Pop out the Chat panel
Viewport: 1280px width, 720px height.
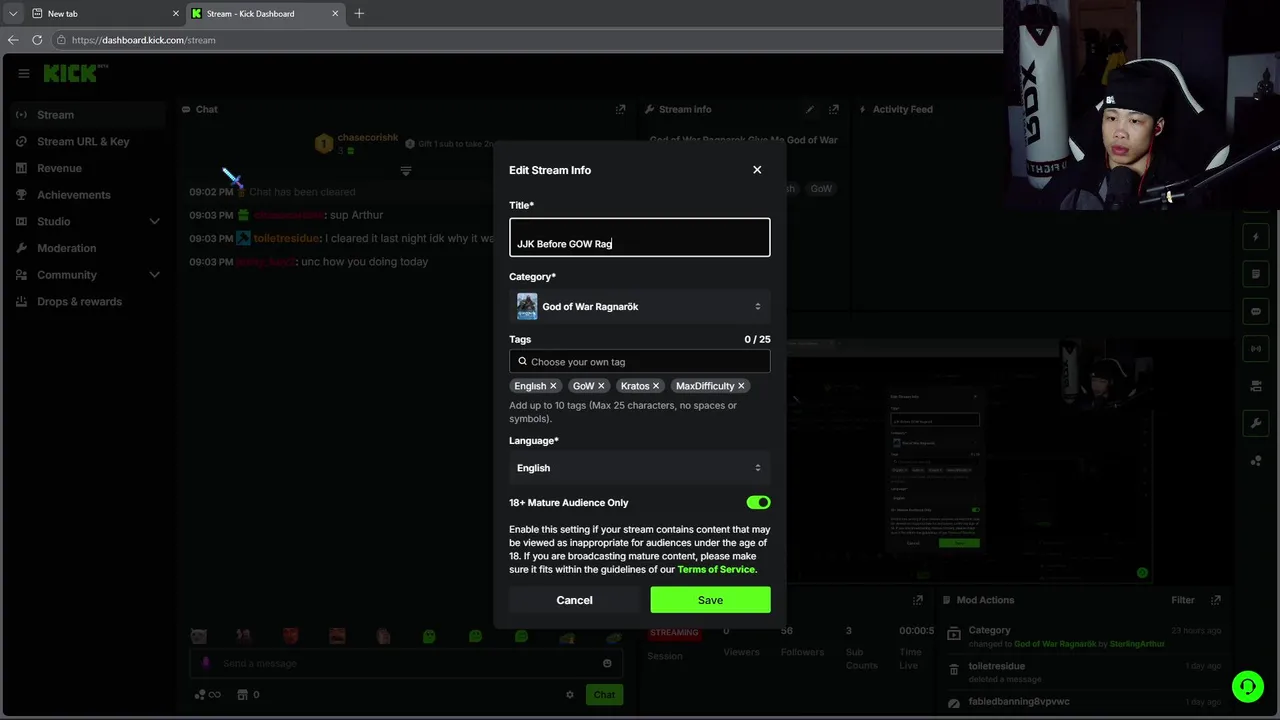(x=620, y=109)
